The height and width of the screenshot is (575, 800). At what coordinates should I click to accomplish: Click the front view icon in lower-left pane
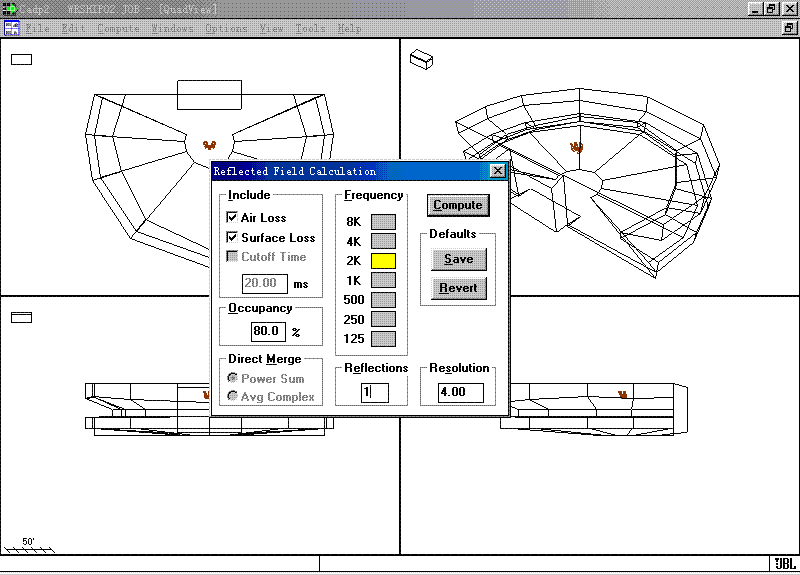click(x=21, y=318)
